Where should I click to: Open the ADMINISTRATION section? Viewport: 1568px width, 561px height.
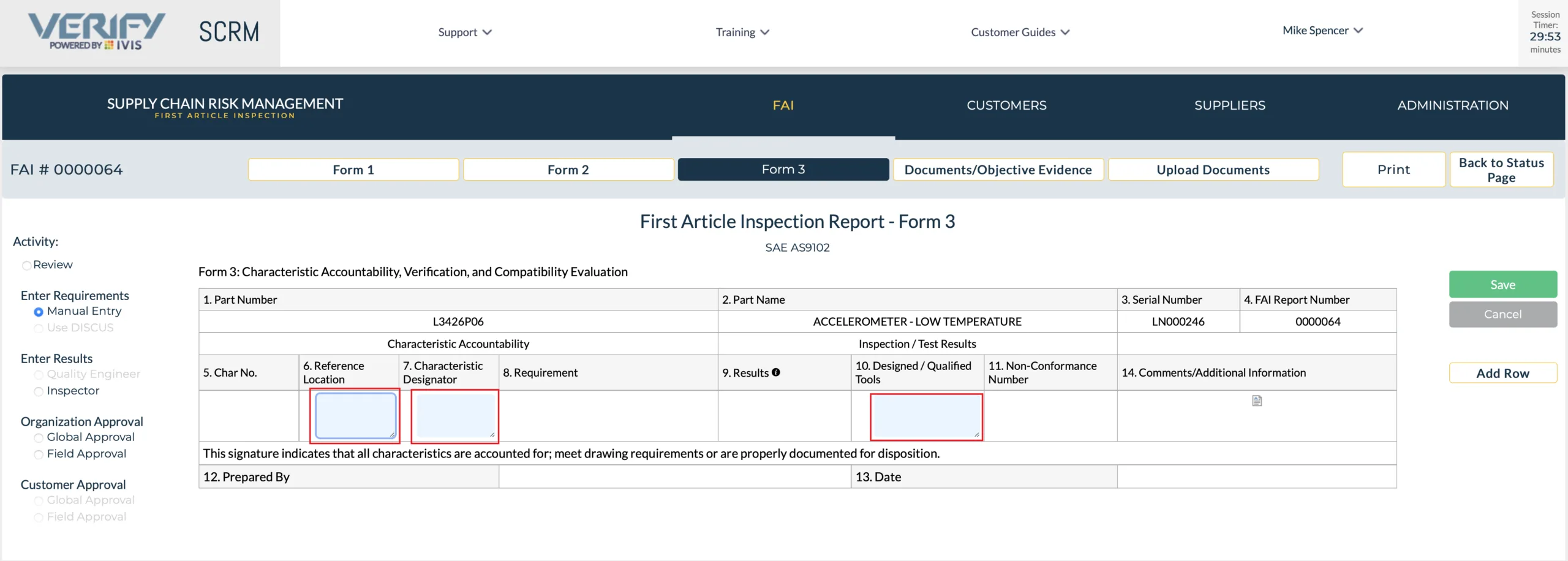tap(1453, 105)
